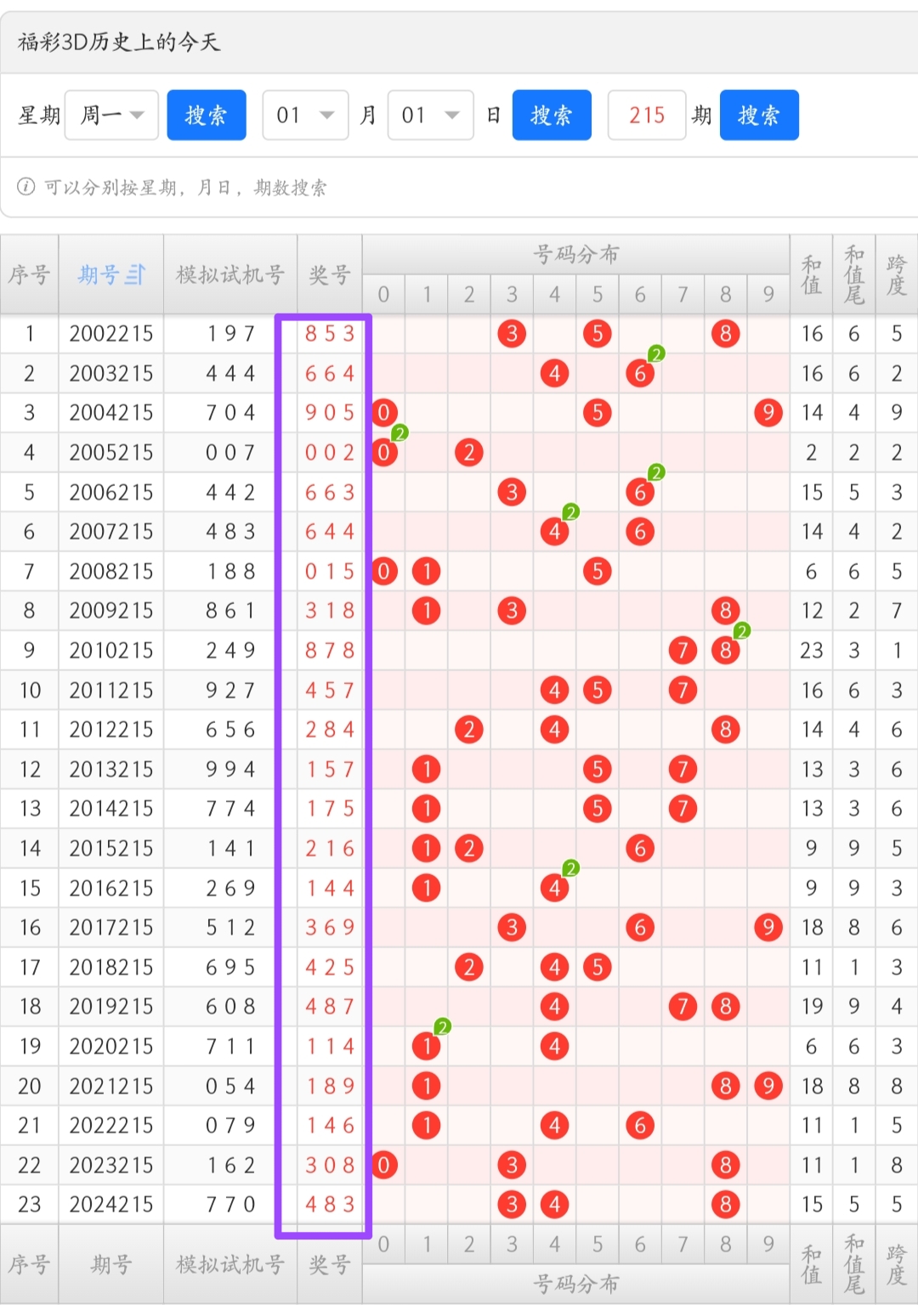Click trial number 608 in row 18
The height and width of the screenshot is (1316, 918).
(230, 1006)
